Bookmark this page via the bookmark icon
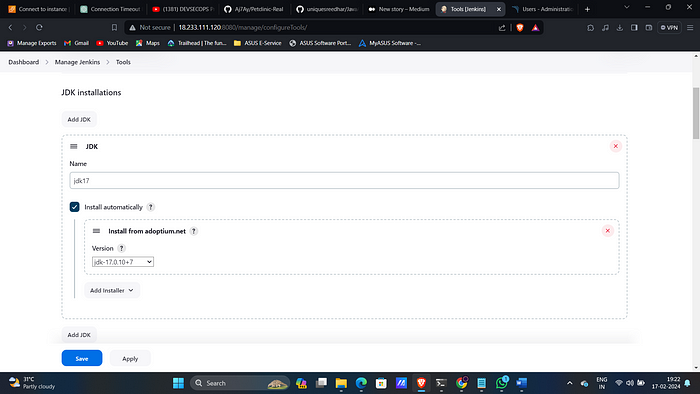700x394 pixels. [x=114, y=28]
